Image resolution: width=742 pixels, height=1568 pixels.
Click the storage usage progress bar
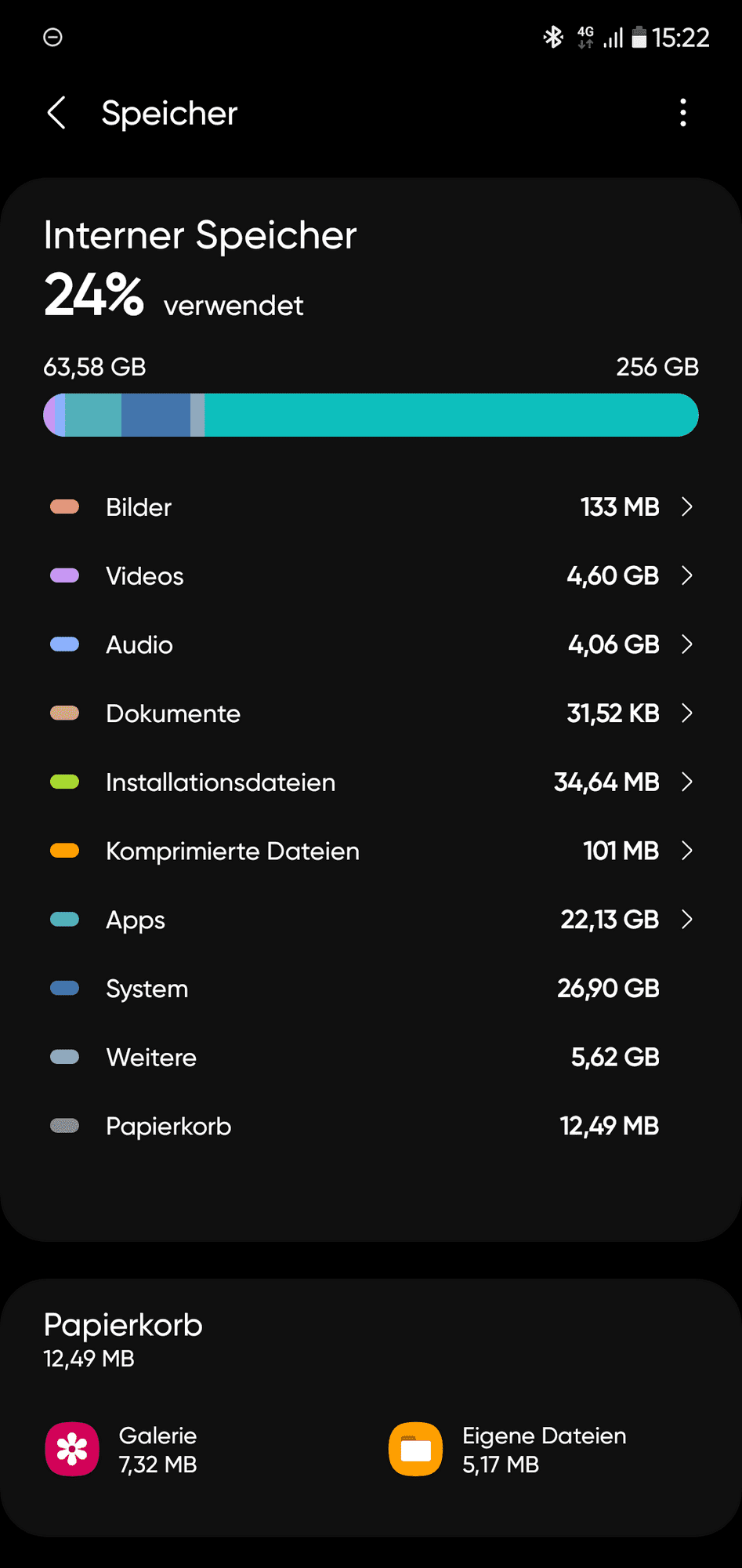tap(371, 415)
